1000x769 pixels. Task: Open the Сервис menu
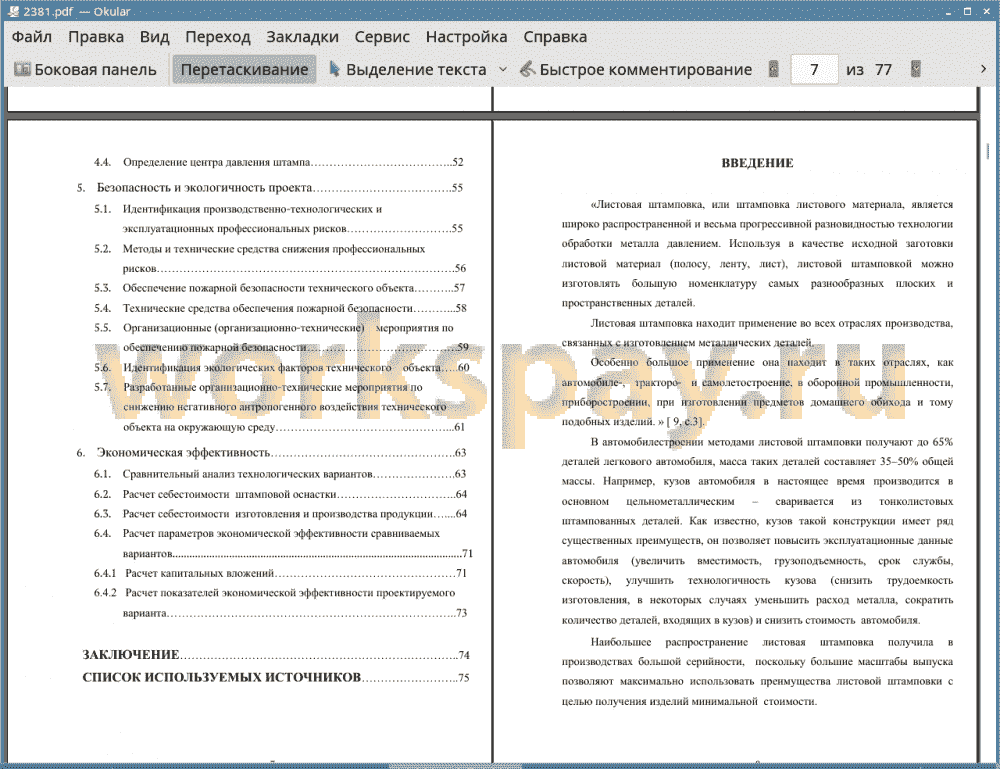click(x=382, y=37)
